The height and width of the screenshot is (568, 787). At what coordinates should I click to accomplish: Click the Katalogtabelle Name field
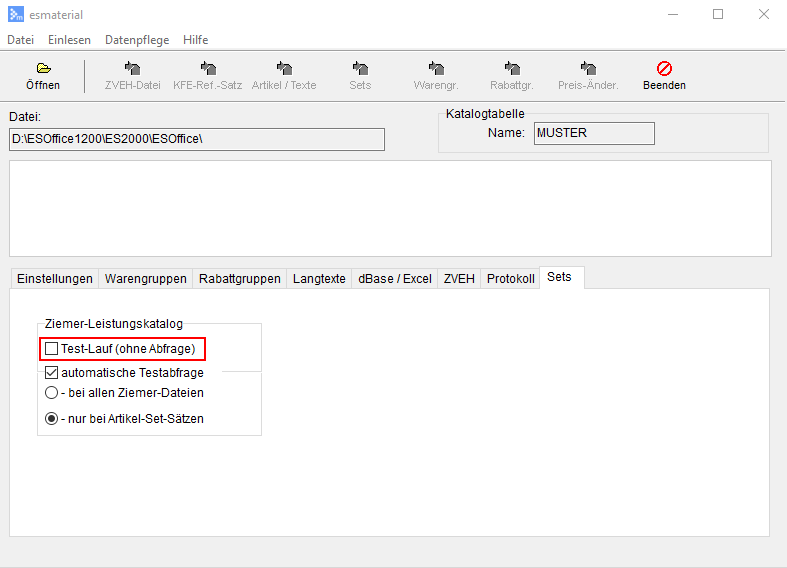[594, 133]
